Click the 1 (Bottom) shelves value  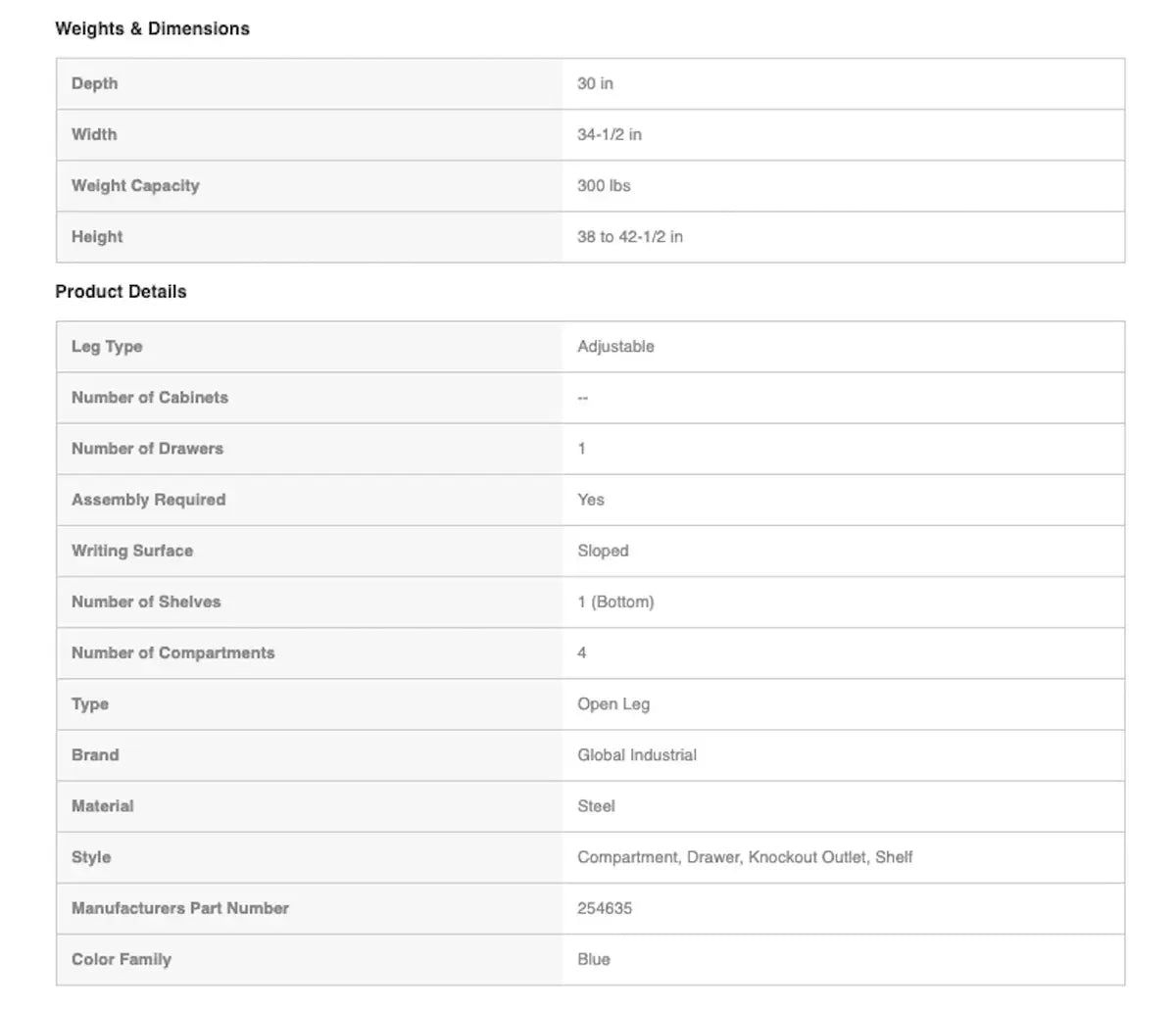(615, 602)
